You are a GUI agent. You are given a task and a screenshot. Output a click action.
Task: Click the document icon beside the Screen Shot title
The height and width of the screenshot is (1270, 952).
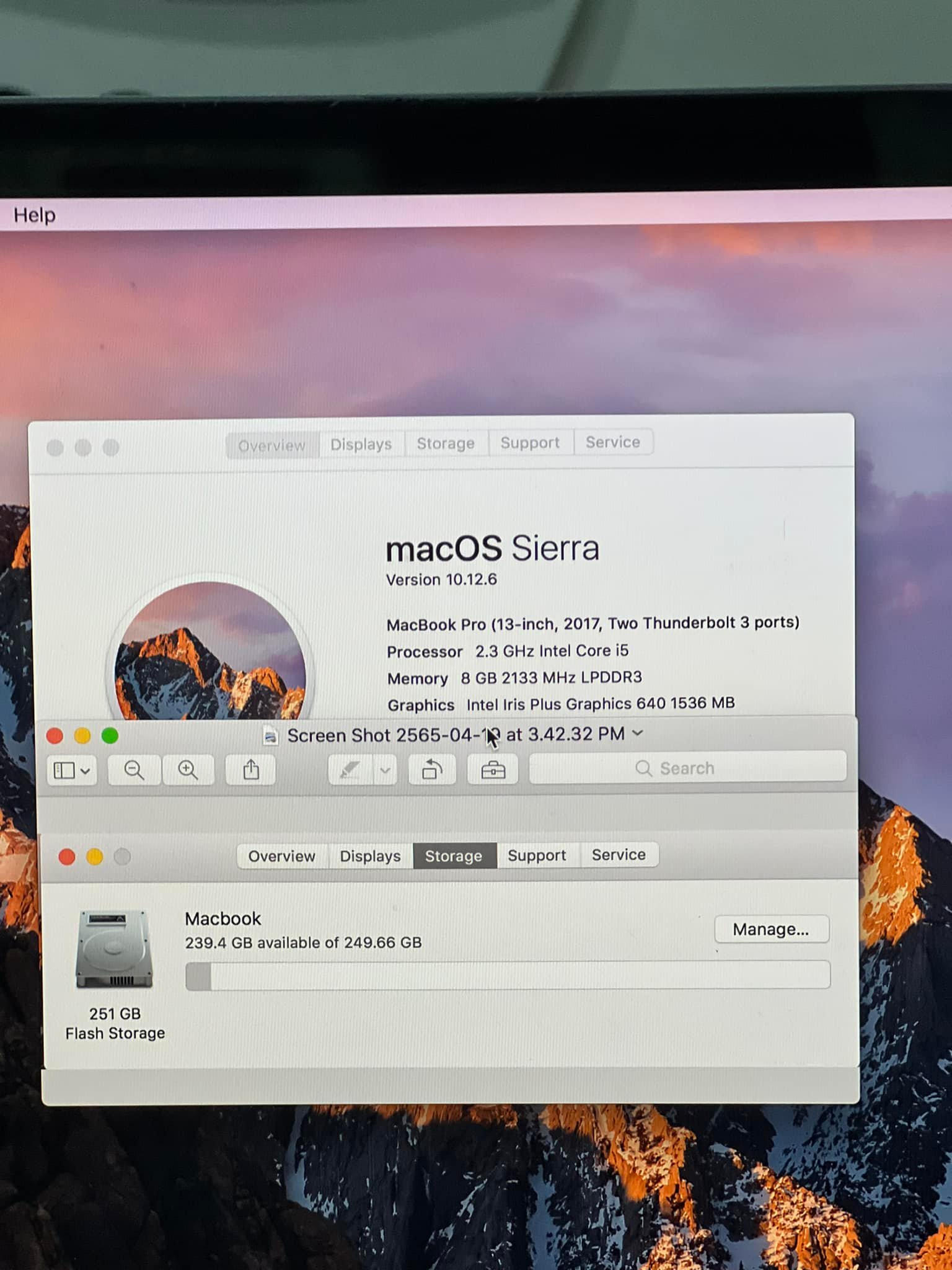pos(270,736)
